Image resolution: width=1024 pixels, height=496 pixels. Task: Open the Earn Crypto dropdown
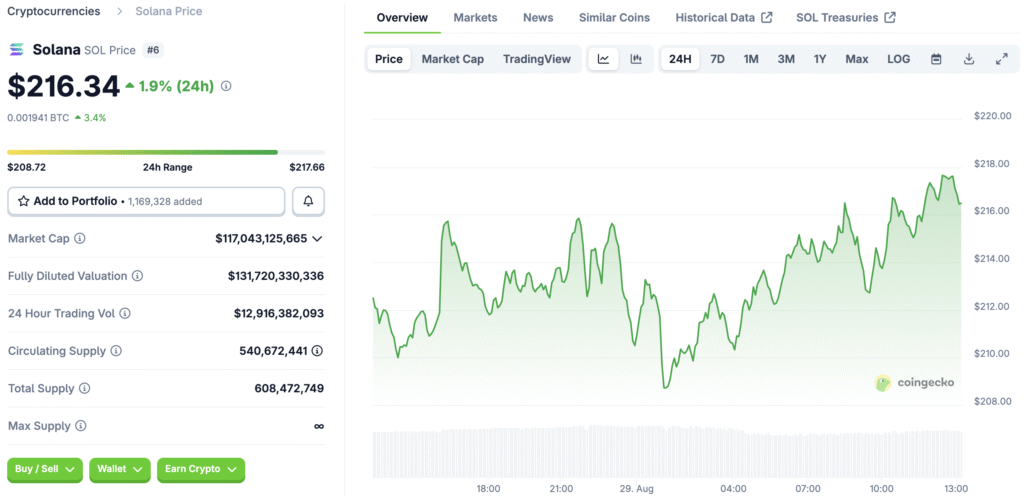pos(200,469)
